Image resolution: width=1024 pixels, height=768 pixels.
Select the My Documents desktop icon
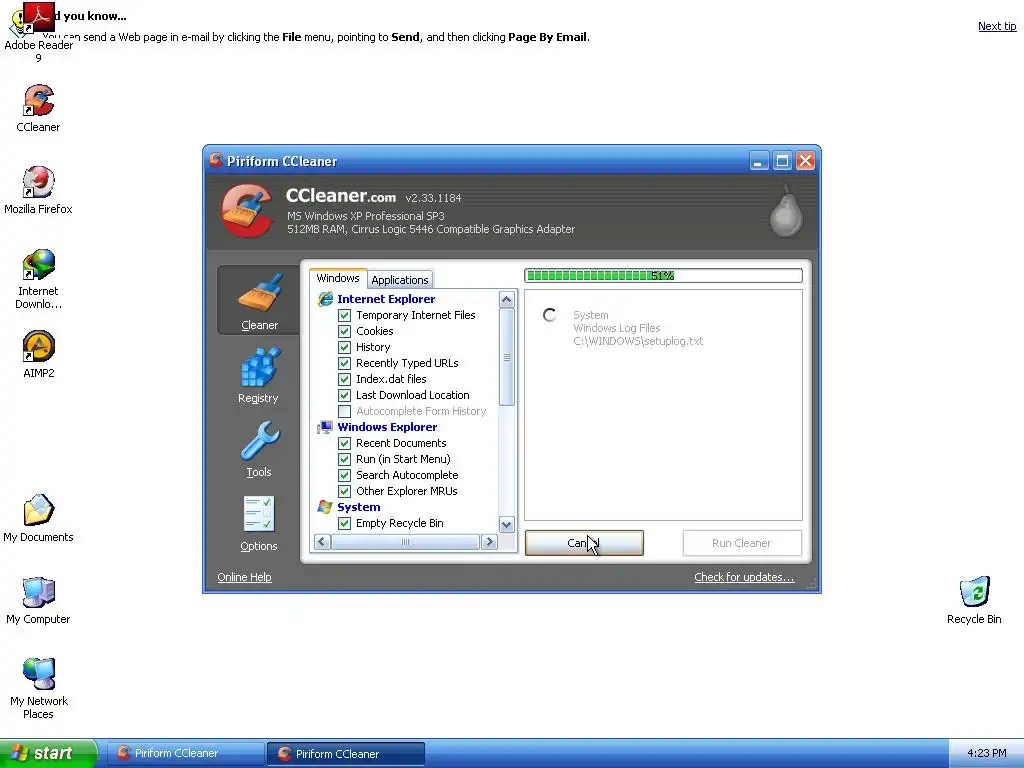click(x=38, y=519)
